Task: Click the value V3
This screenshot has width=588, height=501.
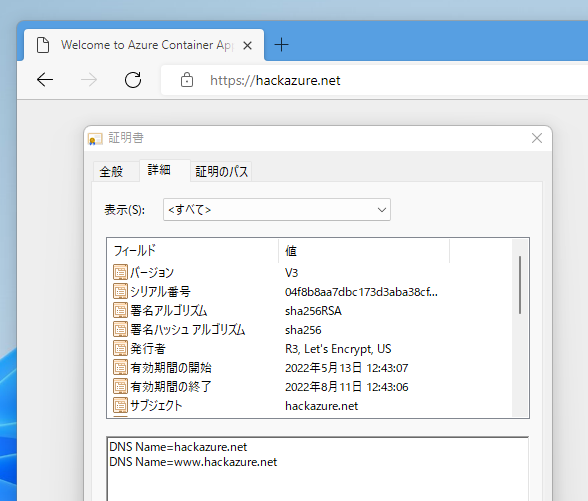Action: coord(291,273)
